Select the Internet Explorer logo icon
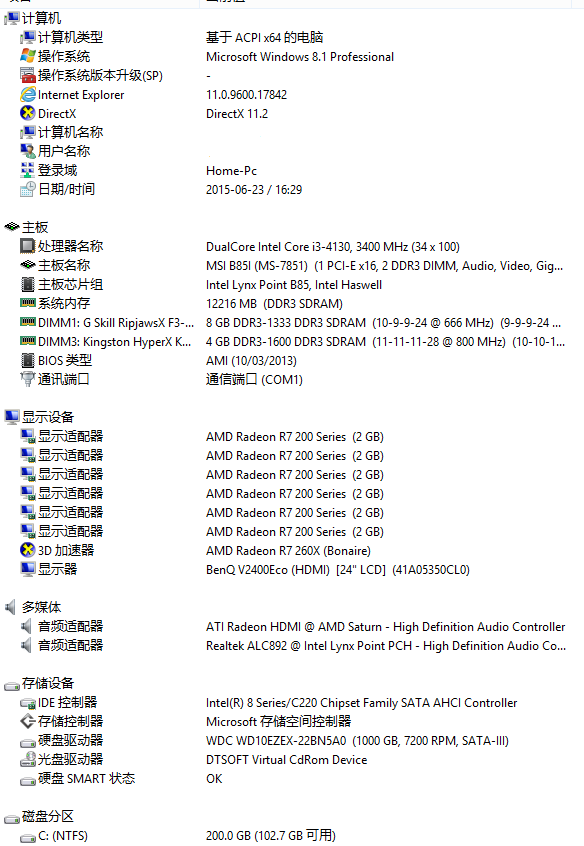This screenshot has width=584, height=846. pyautogui.click(x=28, y=94)
